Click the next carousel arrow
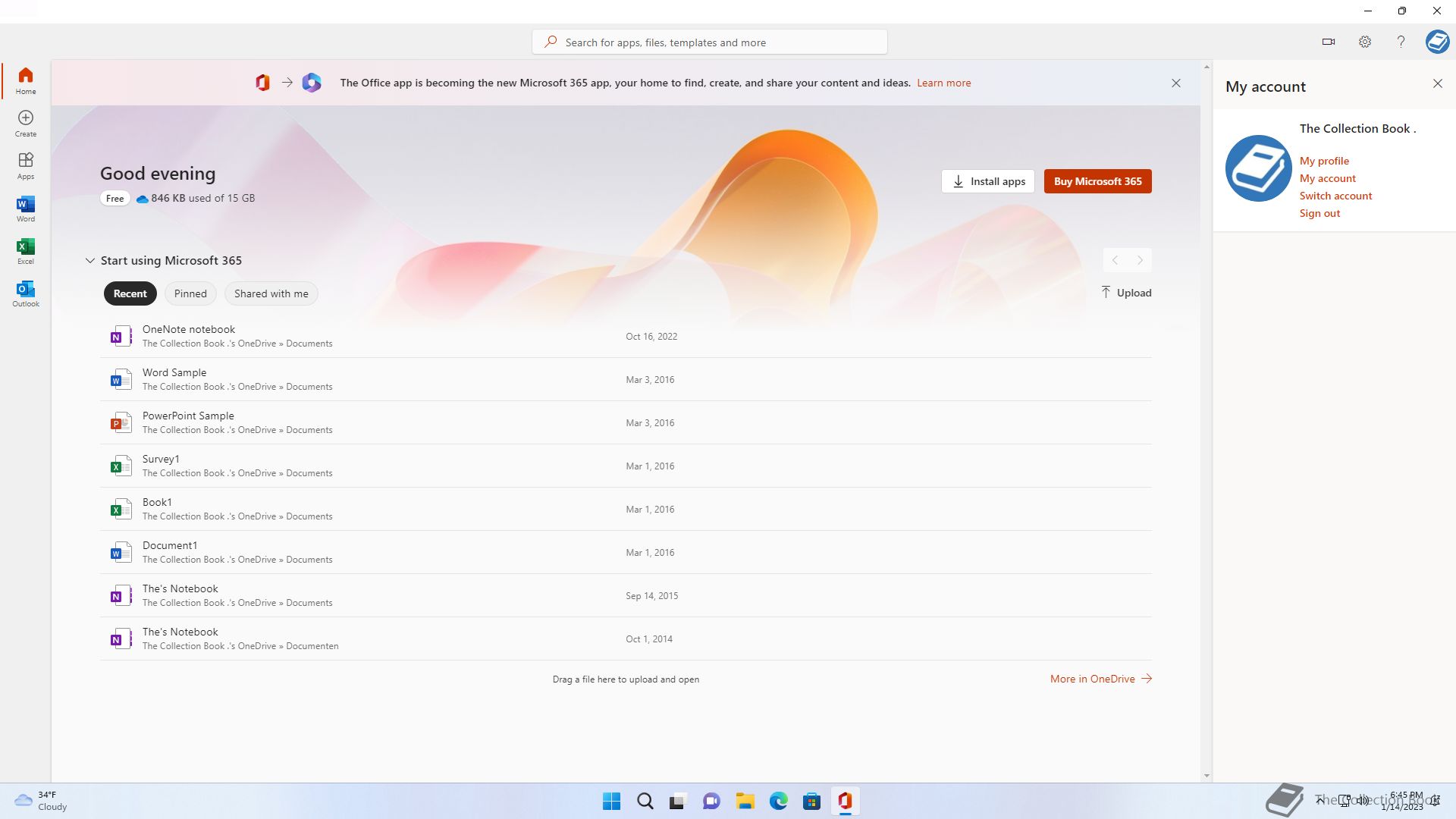 (1140, 260)
